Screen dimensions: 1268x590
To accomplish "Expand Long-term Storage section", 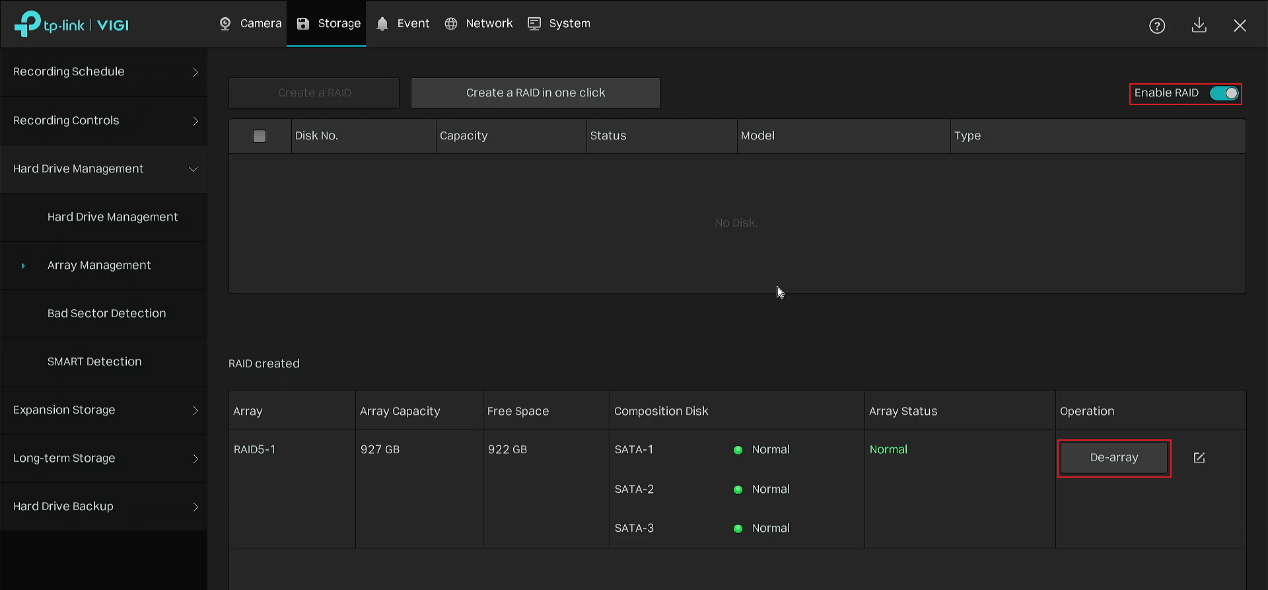I will tap(103, 458).
